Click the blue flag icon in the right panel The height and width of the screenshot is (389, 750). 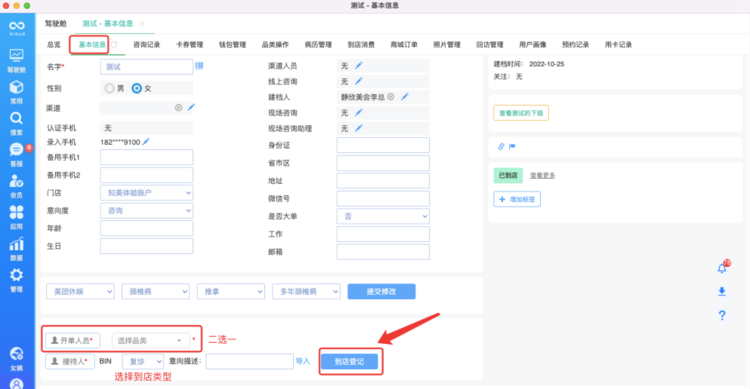(x=512, y=146)
